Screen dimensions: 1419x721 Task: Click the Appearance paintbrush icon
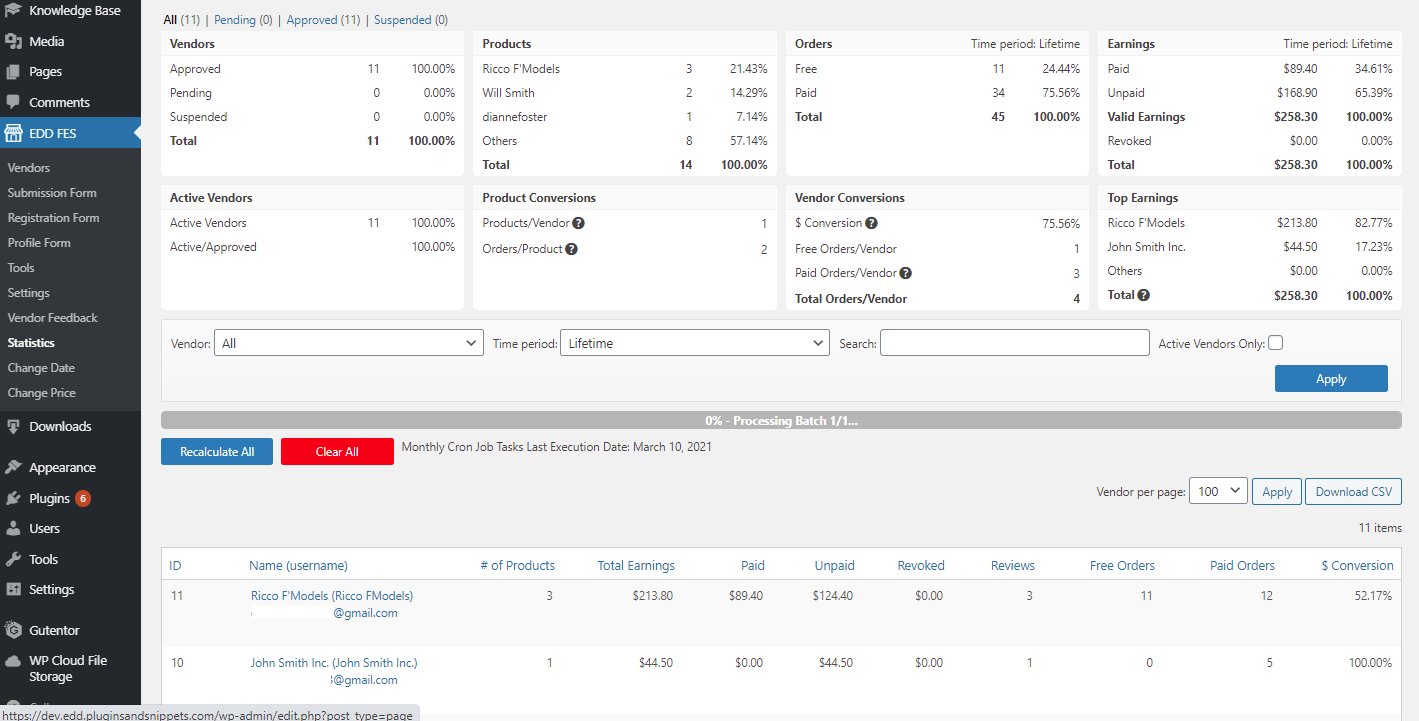[13, 467]
